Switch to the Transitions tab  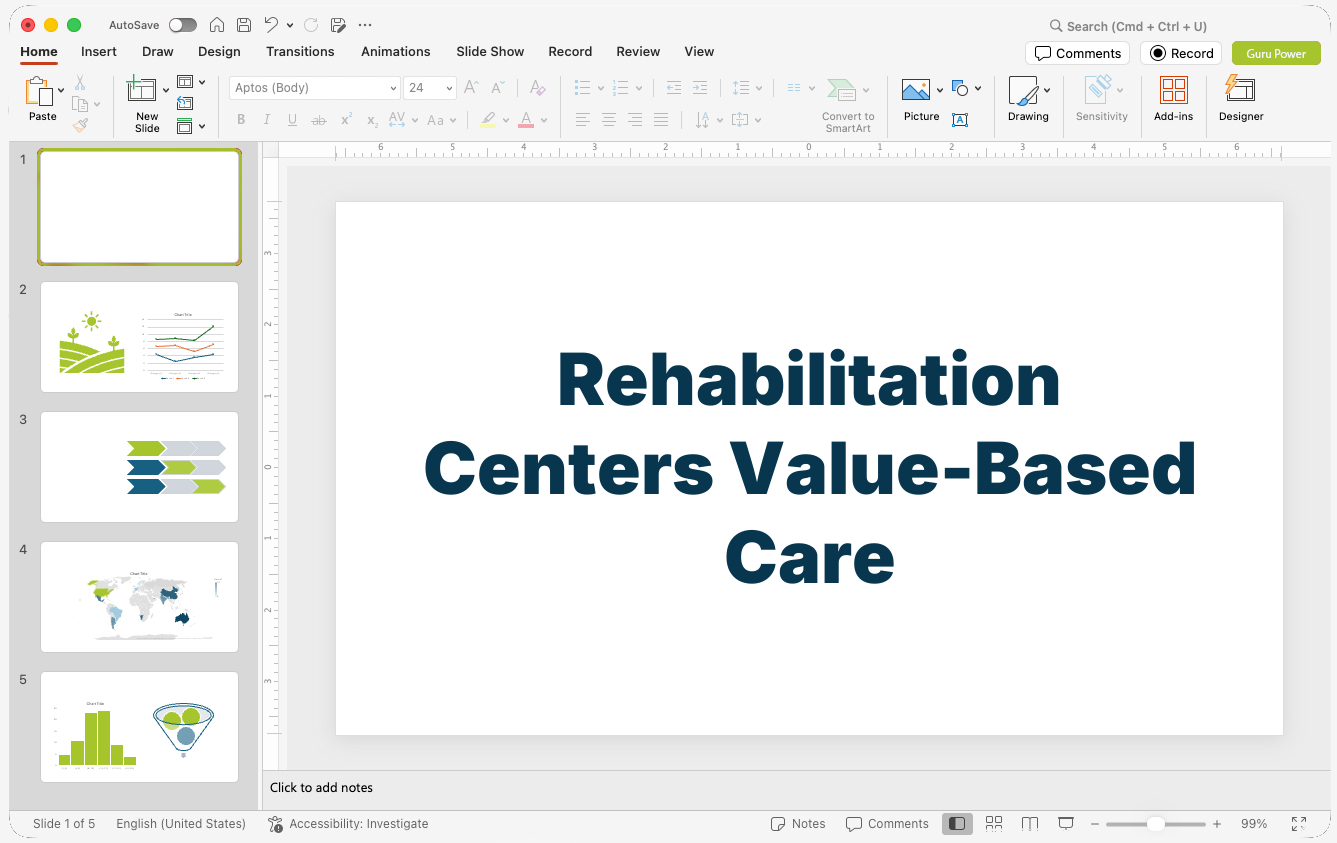(x=300, y=52)
